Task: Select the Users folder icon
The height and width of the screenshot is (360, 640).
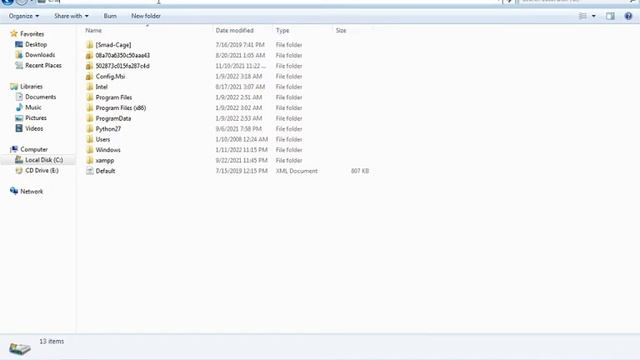Action: click(90, 139)
